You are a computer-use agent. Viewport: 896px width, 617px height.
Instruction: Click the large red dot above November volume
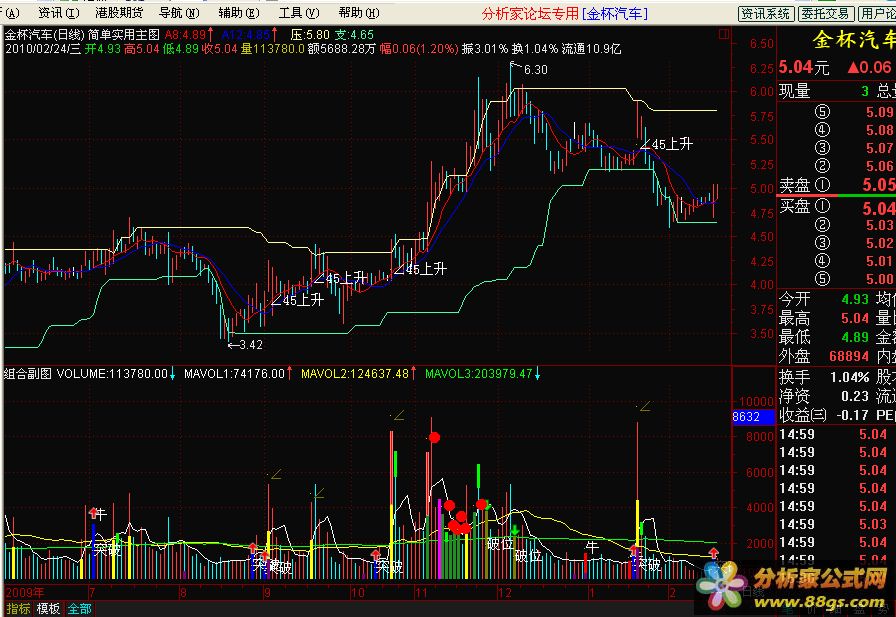(x=434, y=438)
